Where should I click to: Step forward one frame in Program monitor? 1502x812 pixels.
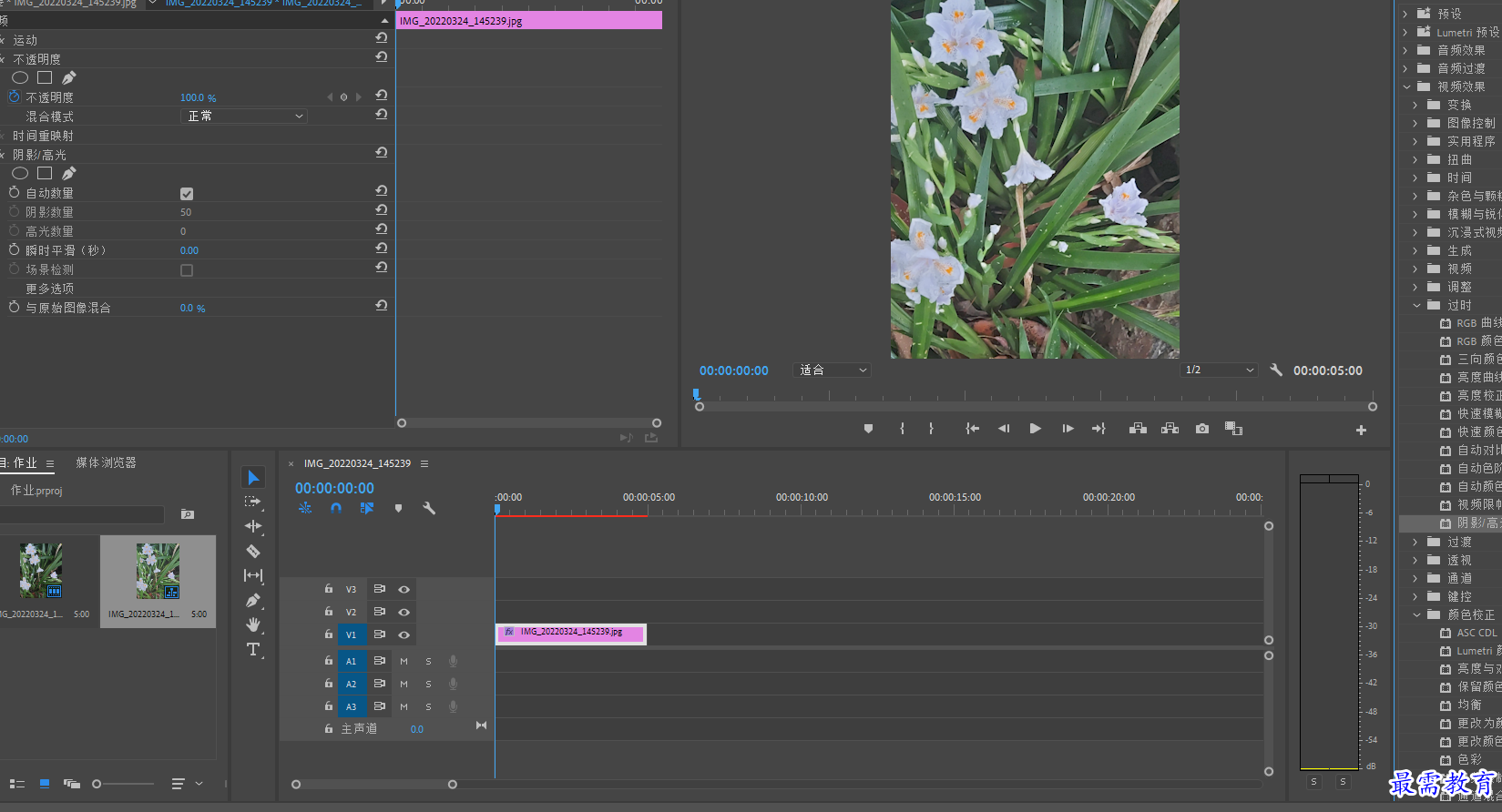point(1068,429)
